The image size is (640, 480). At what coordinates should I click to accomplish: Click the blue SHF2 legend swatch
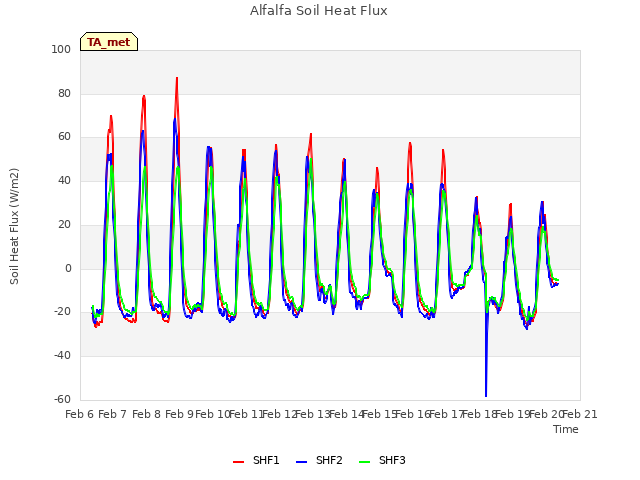[x=301, y=462]
